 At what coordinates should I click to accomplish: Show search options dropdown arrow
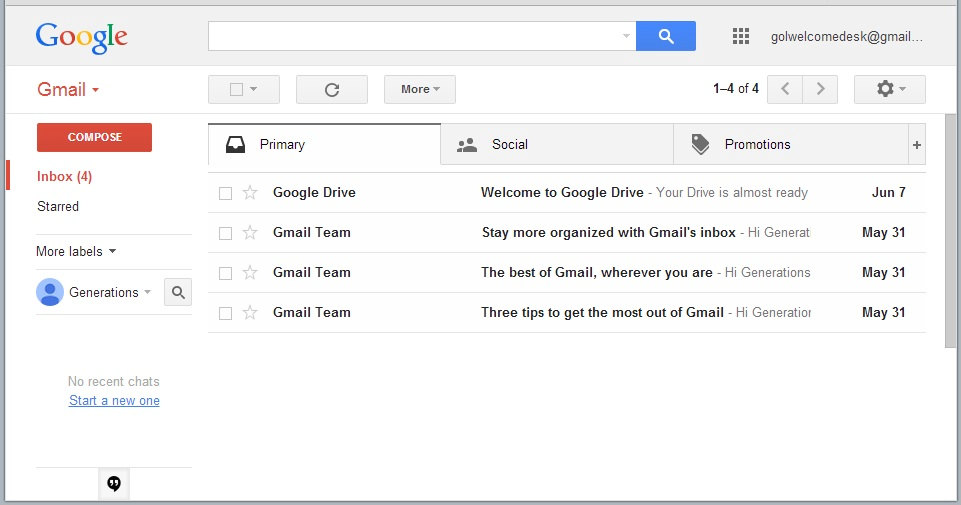coord(626,36)
